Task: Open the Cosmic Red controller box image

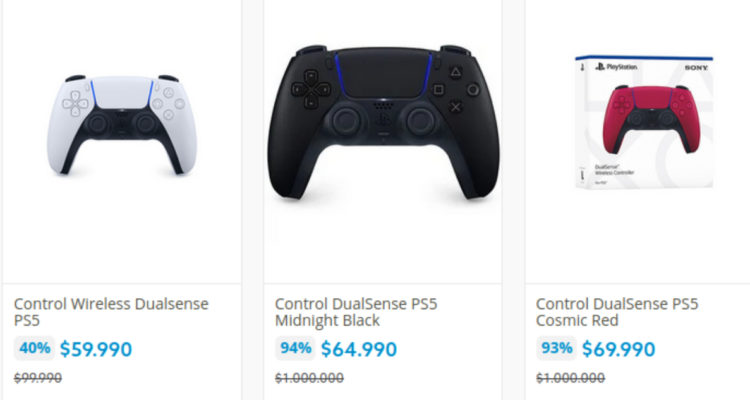Action: (643, 123)
